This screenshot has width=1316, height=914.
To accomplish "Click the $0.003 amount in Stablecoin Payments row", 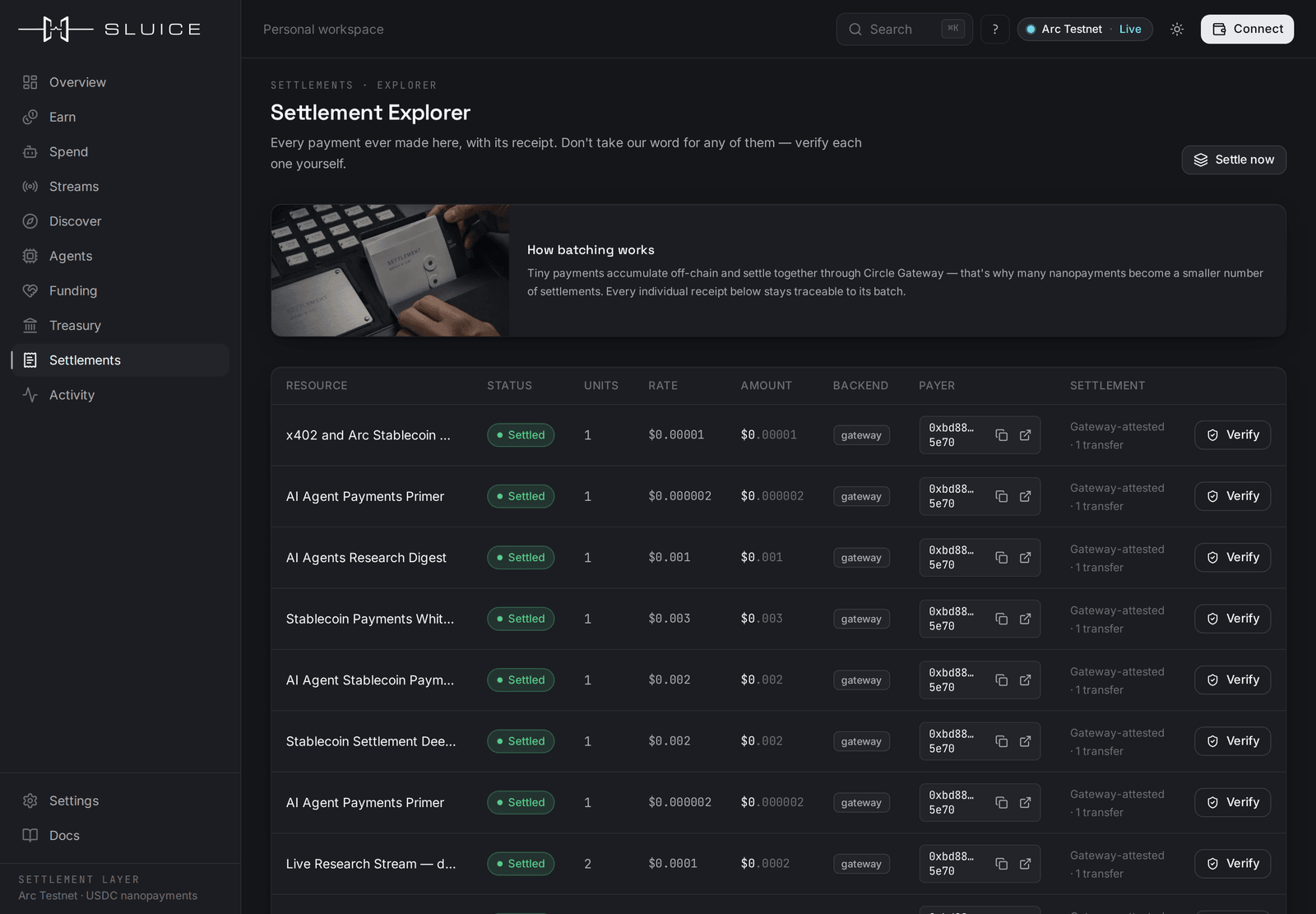I will coord(762,619).
